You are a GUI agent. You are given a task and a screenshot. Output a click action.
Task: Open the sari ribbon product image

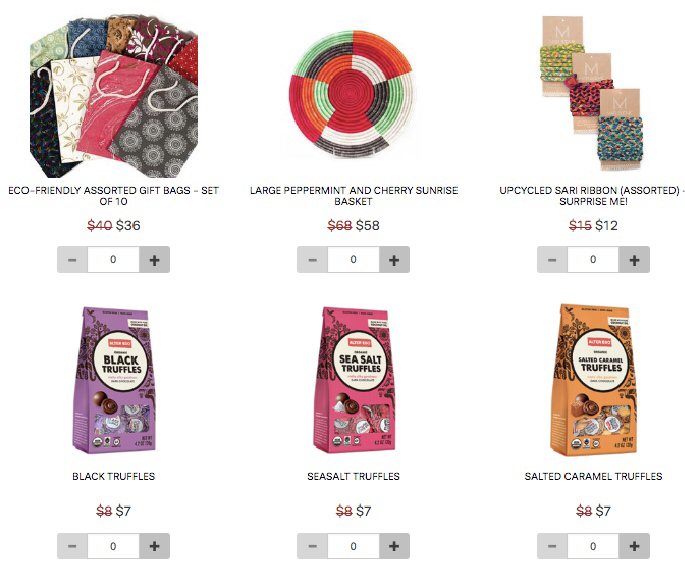click(592, 93)
